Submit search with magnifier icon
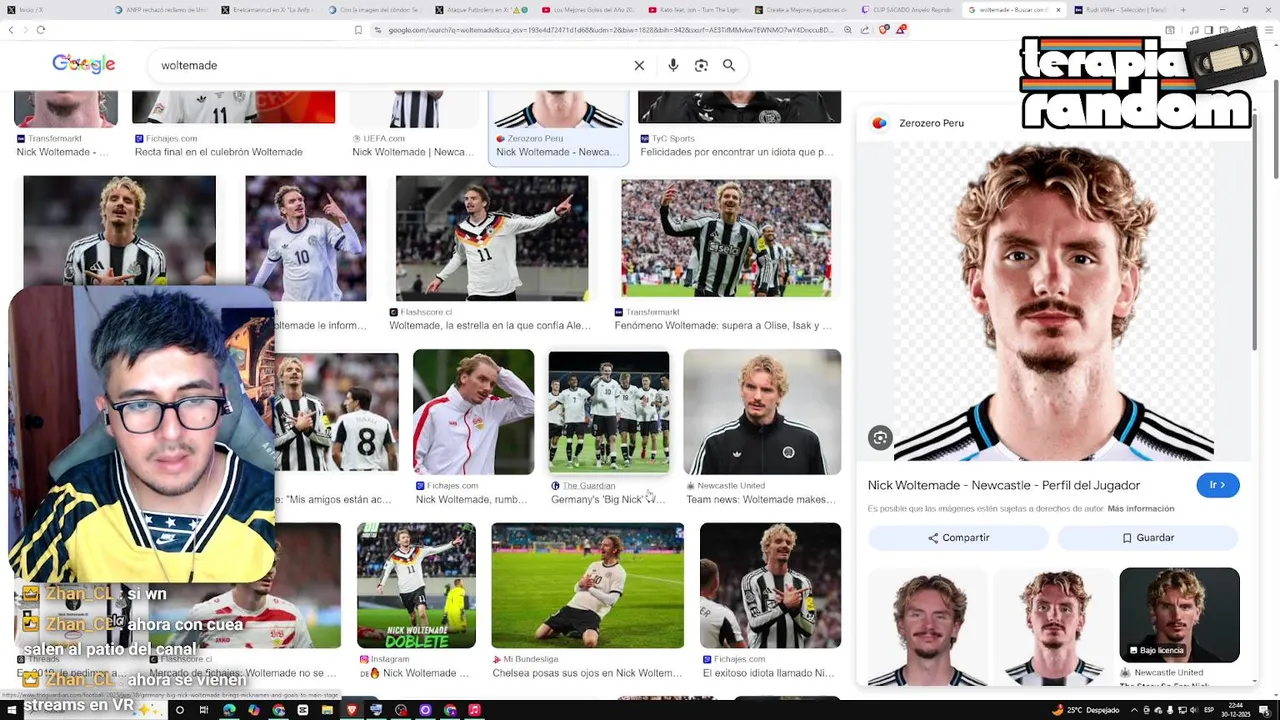 tap(729, 65)
